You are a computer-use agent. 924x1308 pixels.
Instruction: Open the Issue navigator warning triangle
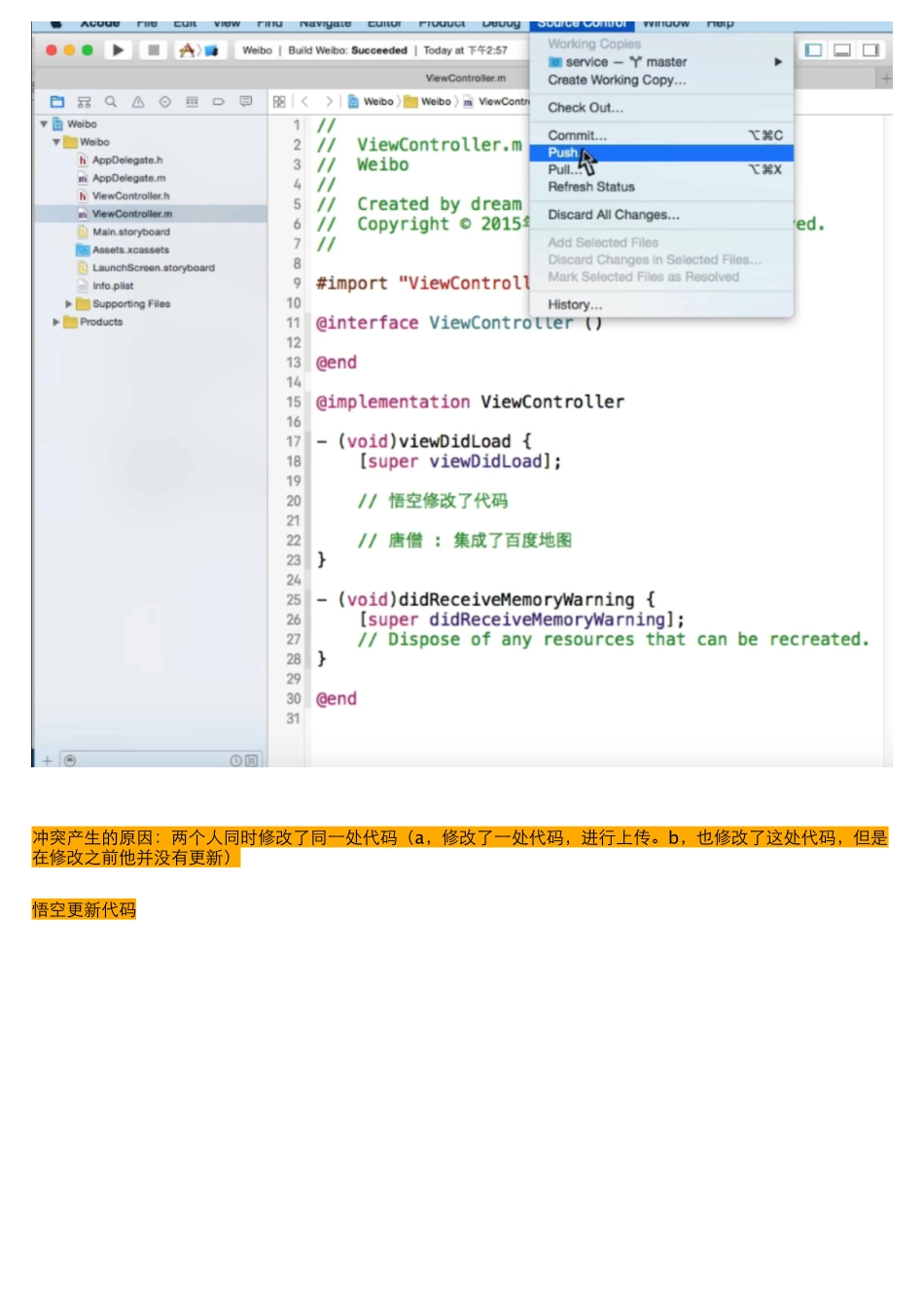pos(138,101)
